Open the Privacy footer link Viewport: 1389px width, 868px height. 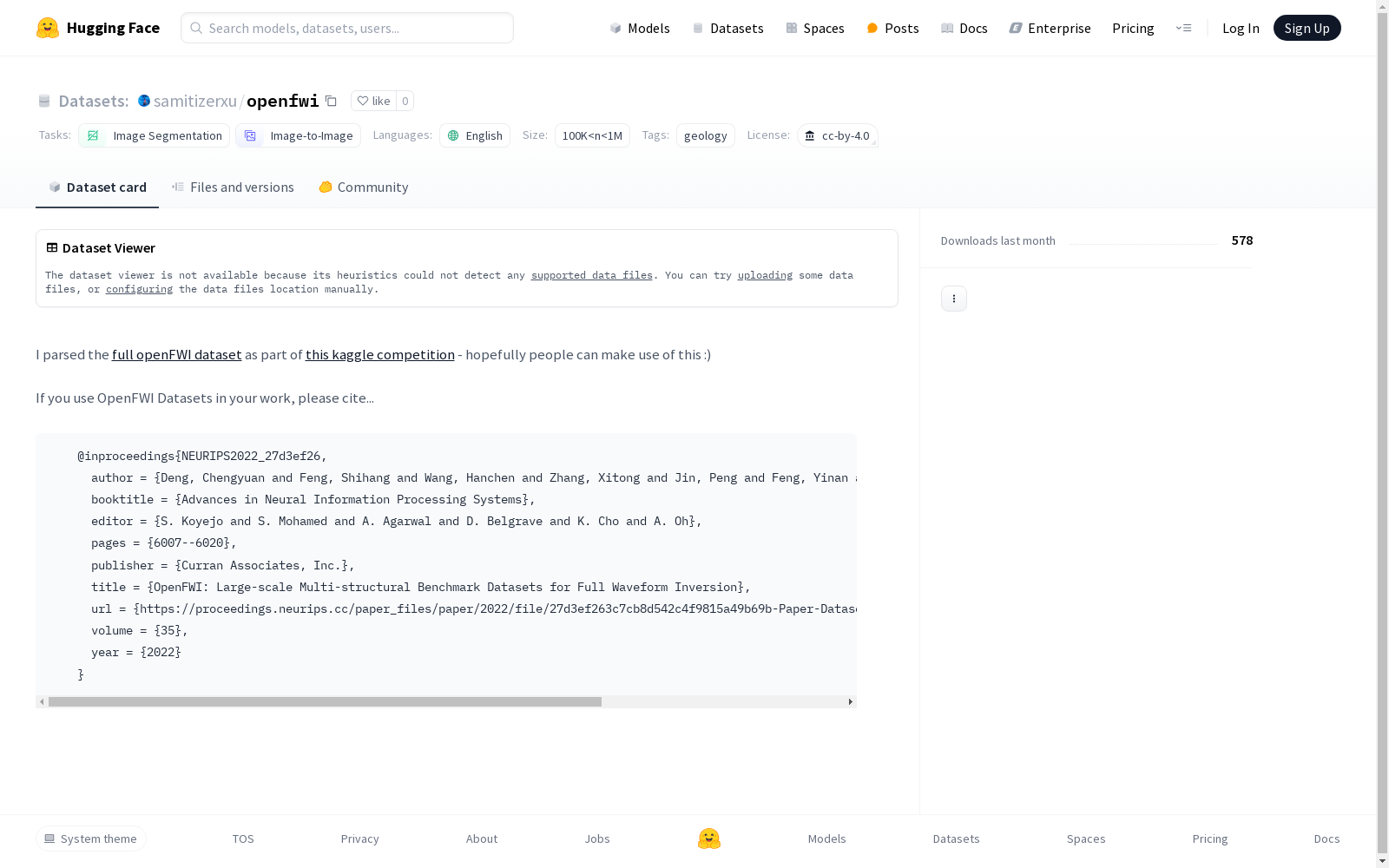click(x=359, y=838)
